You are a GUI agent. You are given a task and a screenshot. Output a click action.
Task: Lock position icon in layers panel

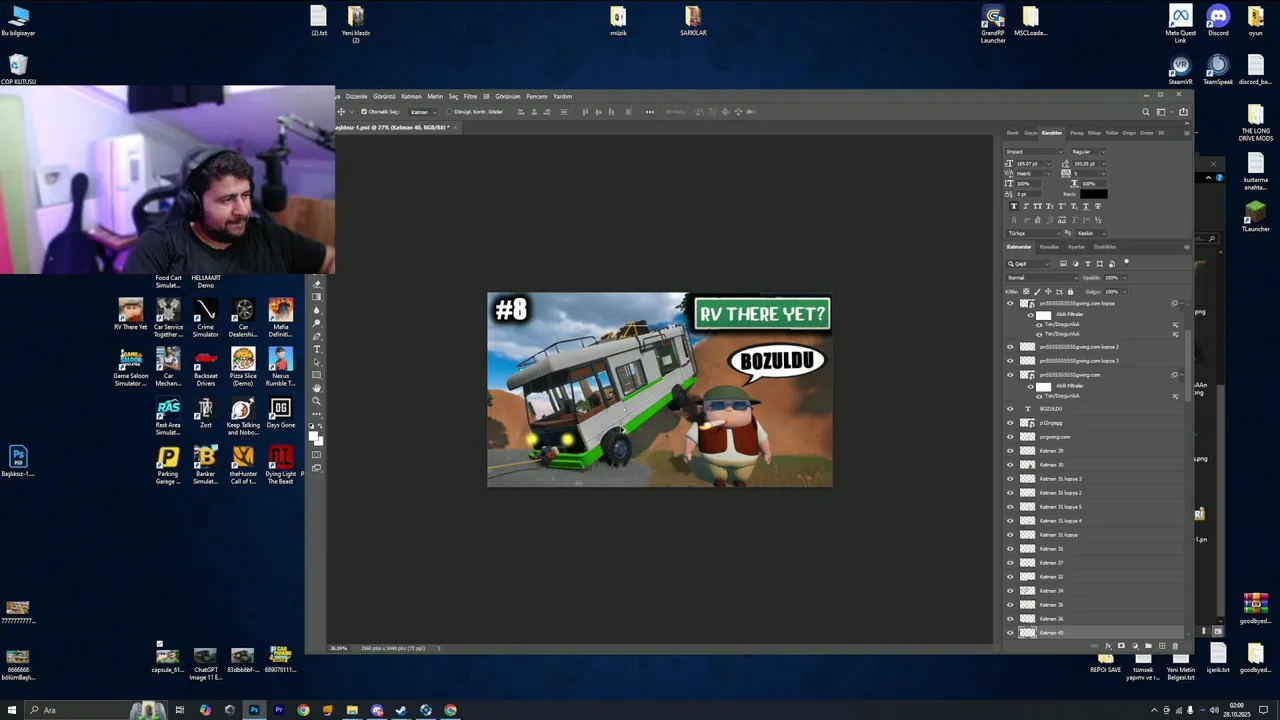(x=1048, y=291)
